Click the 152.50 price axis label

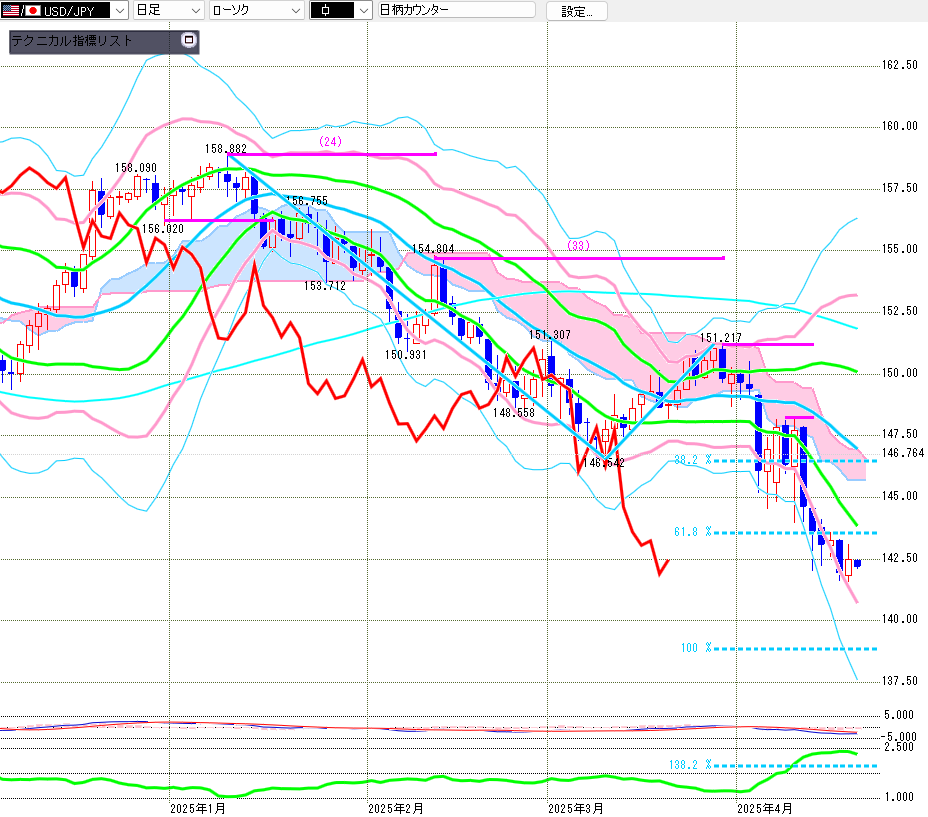click(x=900, y=311)
